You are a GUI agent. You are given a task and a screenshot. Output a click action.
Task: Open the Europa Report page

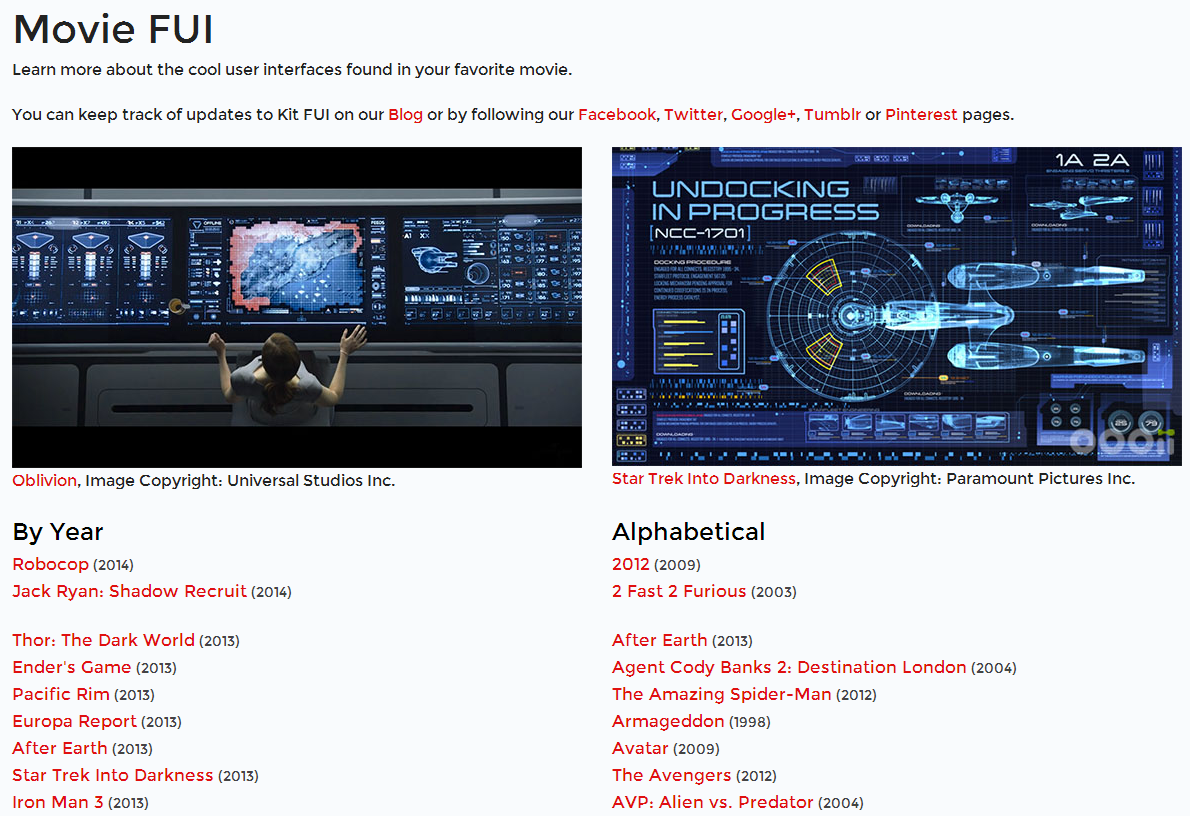pyautogui.click(x=74, y=721)
